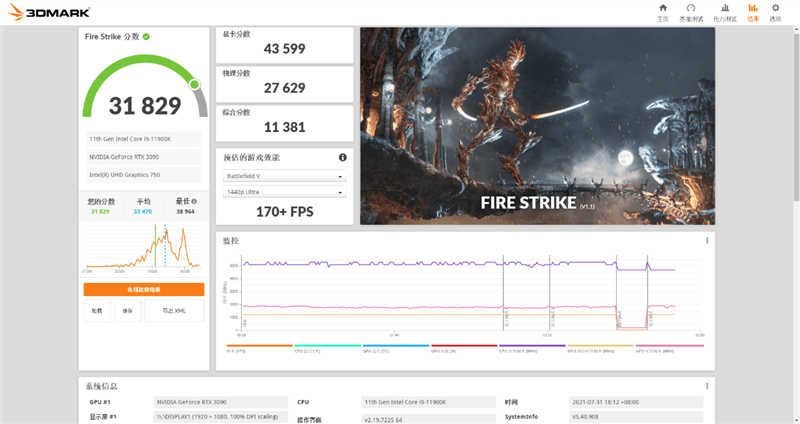Click the graphics score 43 599
The image size is (800, 424).
pyautogui.click(x=285, y=49)
